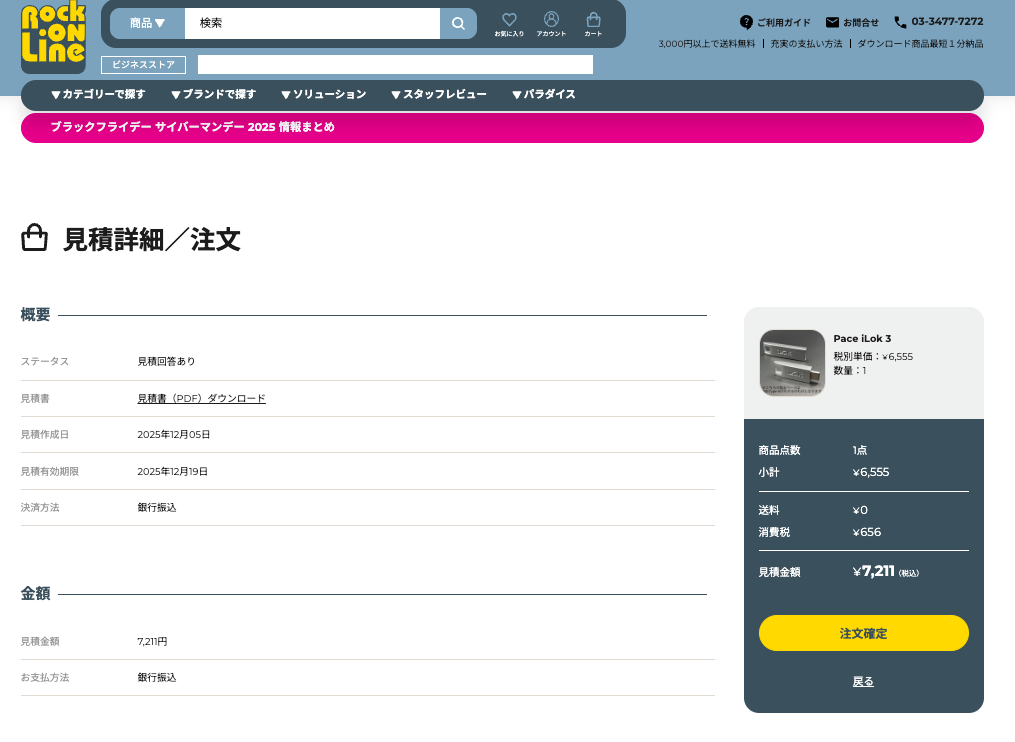
Task: Open the ブラックフライデー サイバーマンデー 2025 banner
Action: tap(192, 128)
